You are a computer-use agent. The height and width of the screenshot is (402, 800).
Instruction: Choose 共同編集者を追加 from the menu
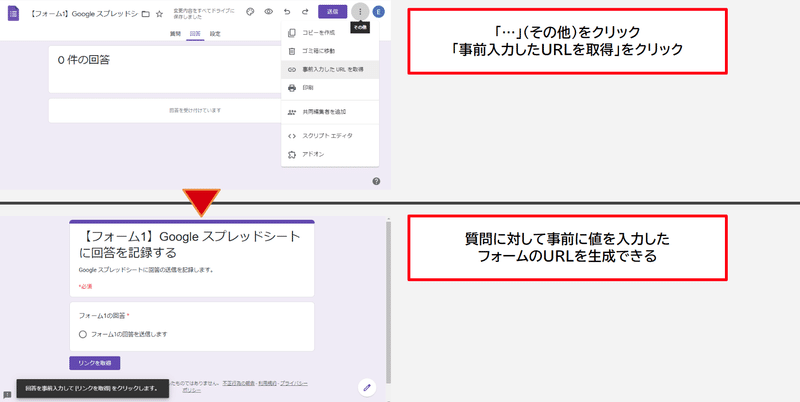(x=330, y=112)
